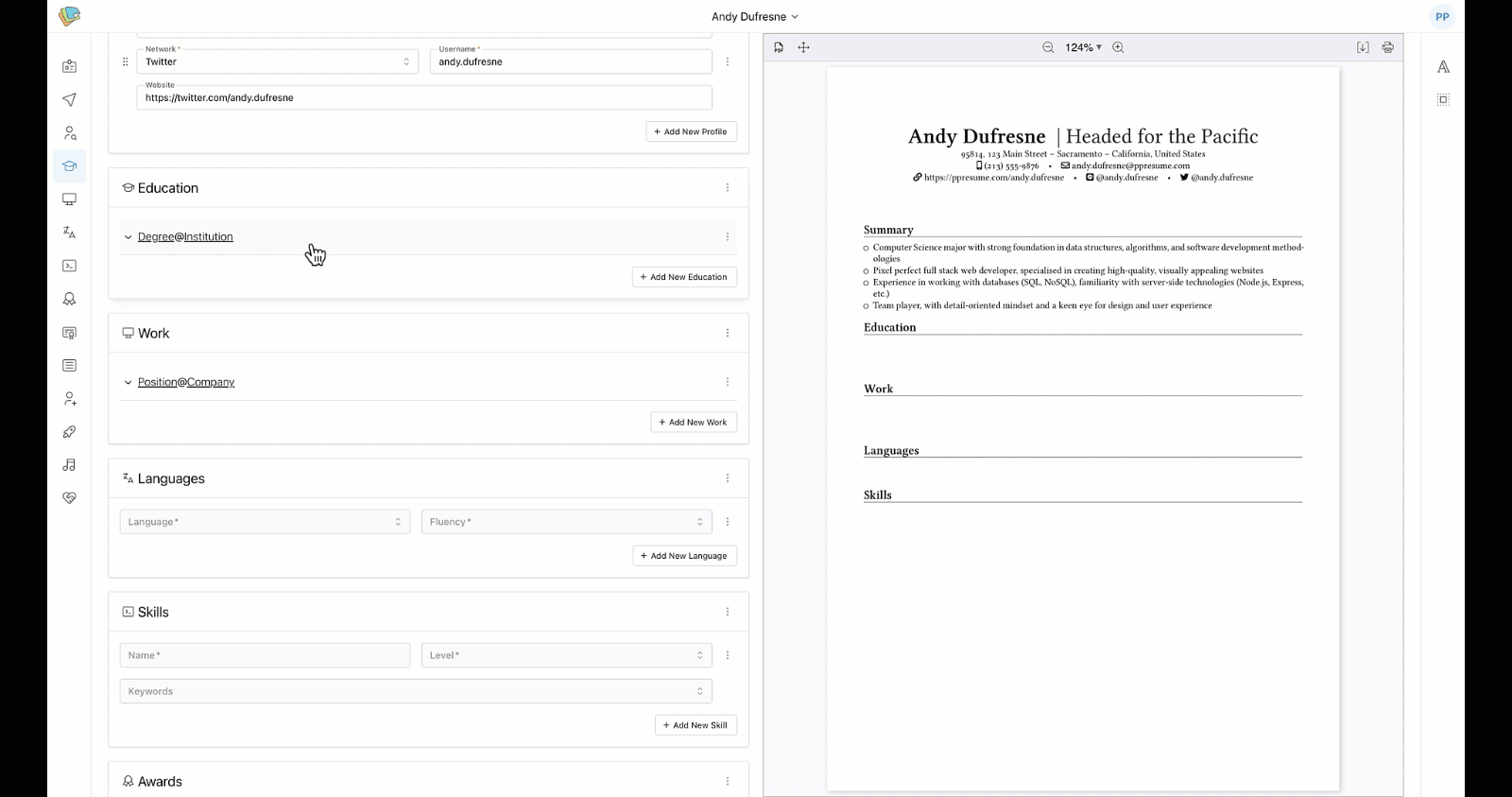Zoom out of the resume preview
1512x797 pixels.
1048,47
